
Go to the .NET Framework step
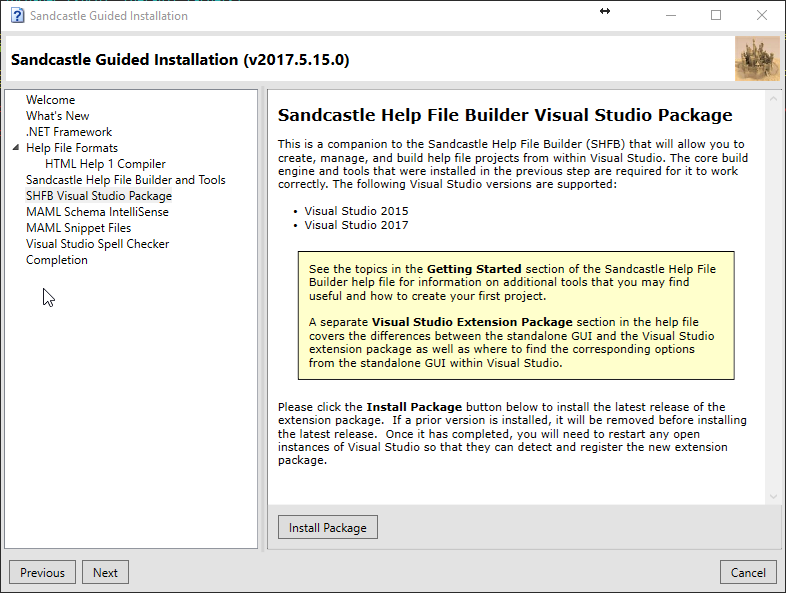point(69,132)
